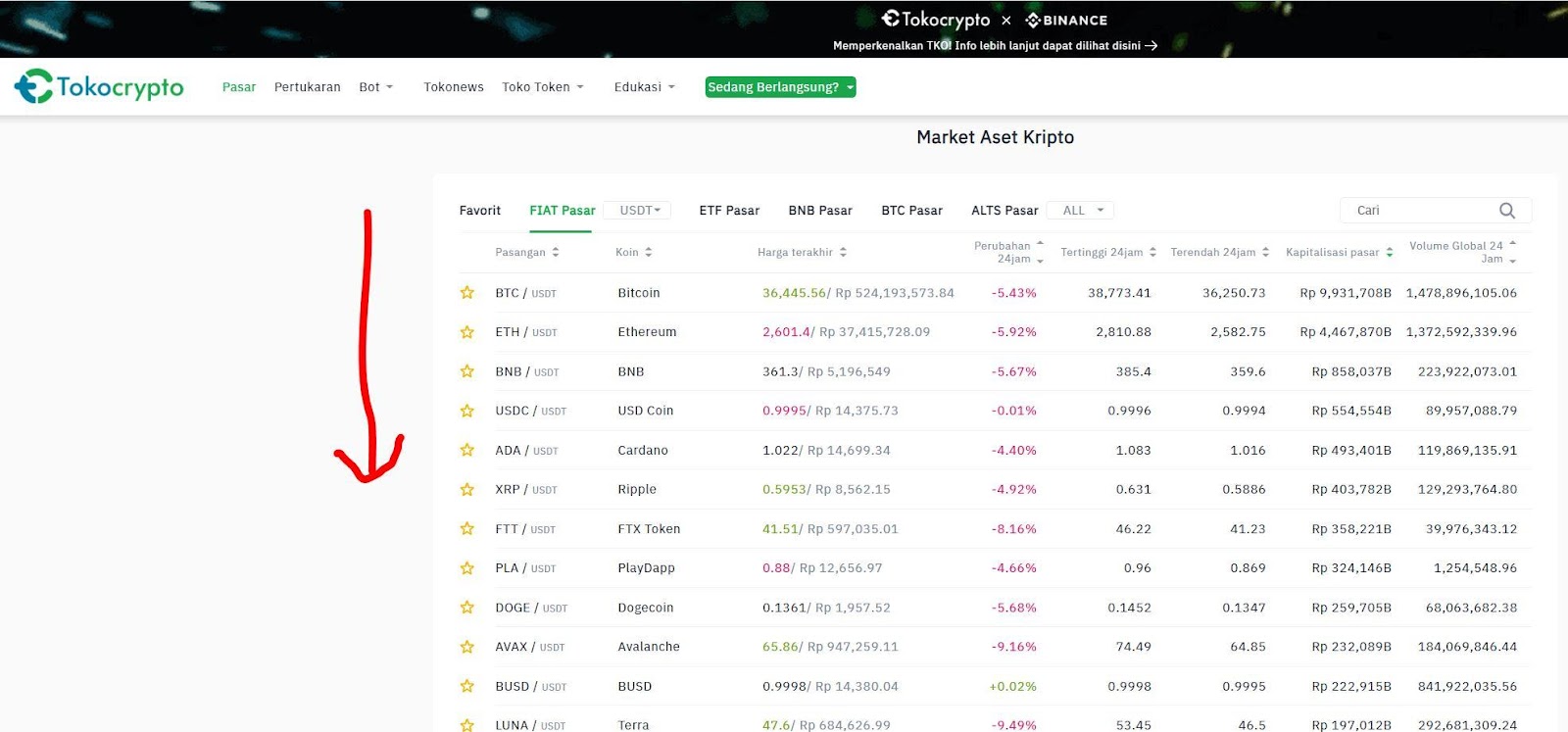
Task: Click the +0.02% change for BUSD
Action: coord(1012,686)
